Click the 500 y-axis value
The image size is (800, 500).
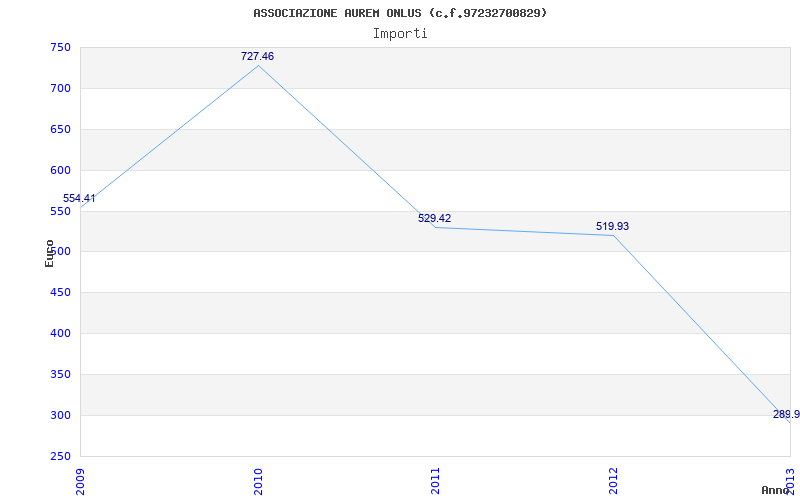pyautogui.click(x=60, y=252)
